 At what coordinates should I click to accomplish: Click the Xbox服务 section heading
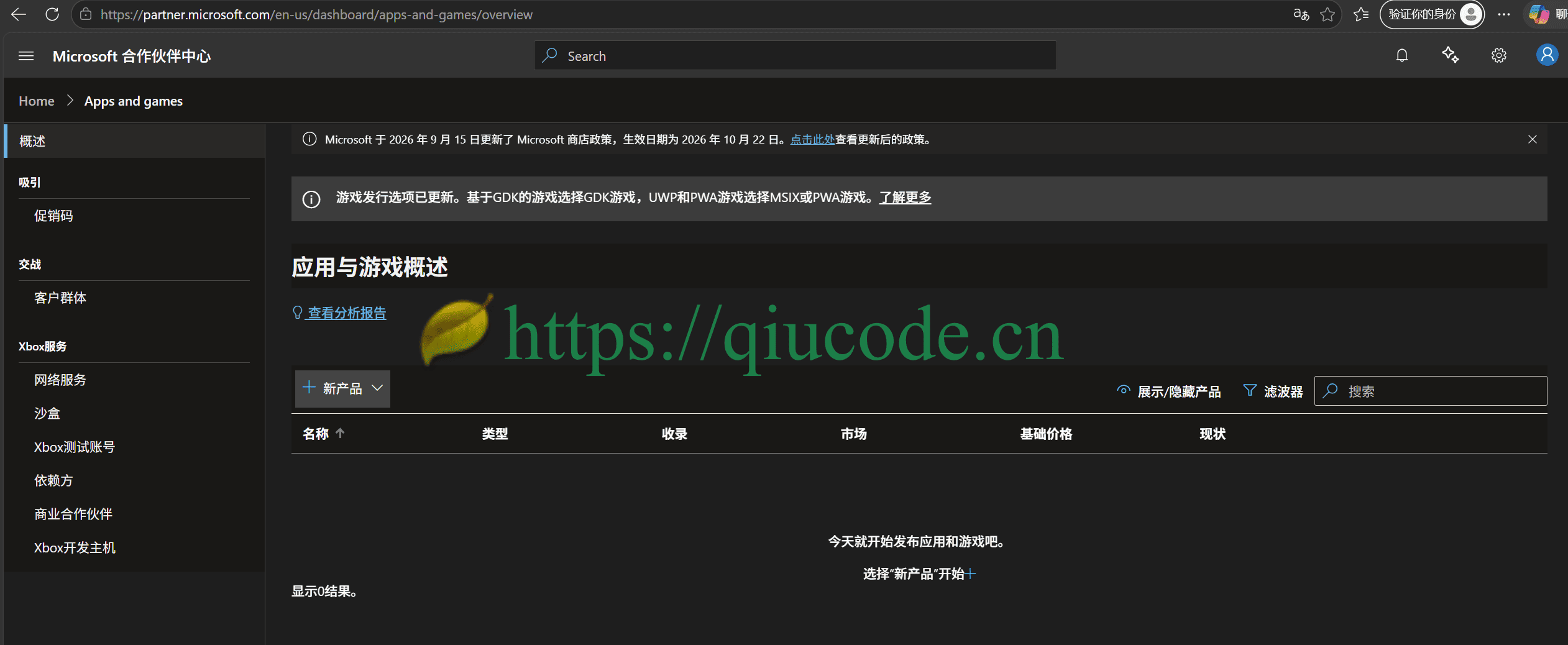coord(42,346)
